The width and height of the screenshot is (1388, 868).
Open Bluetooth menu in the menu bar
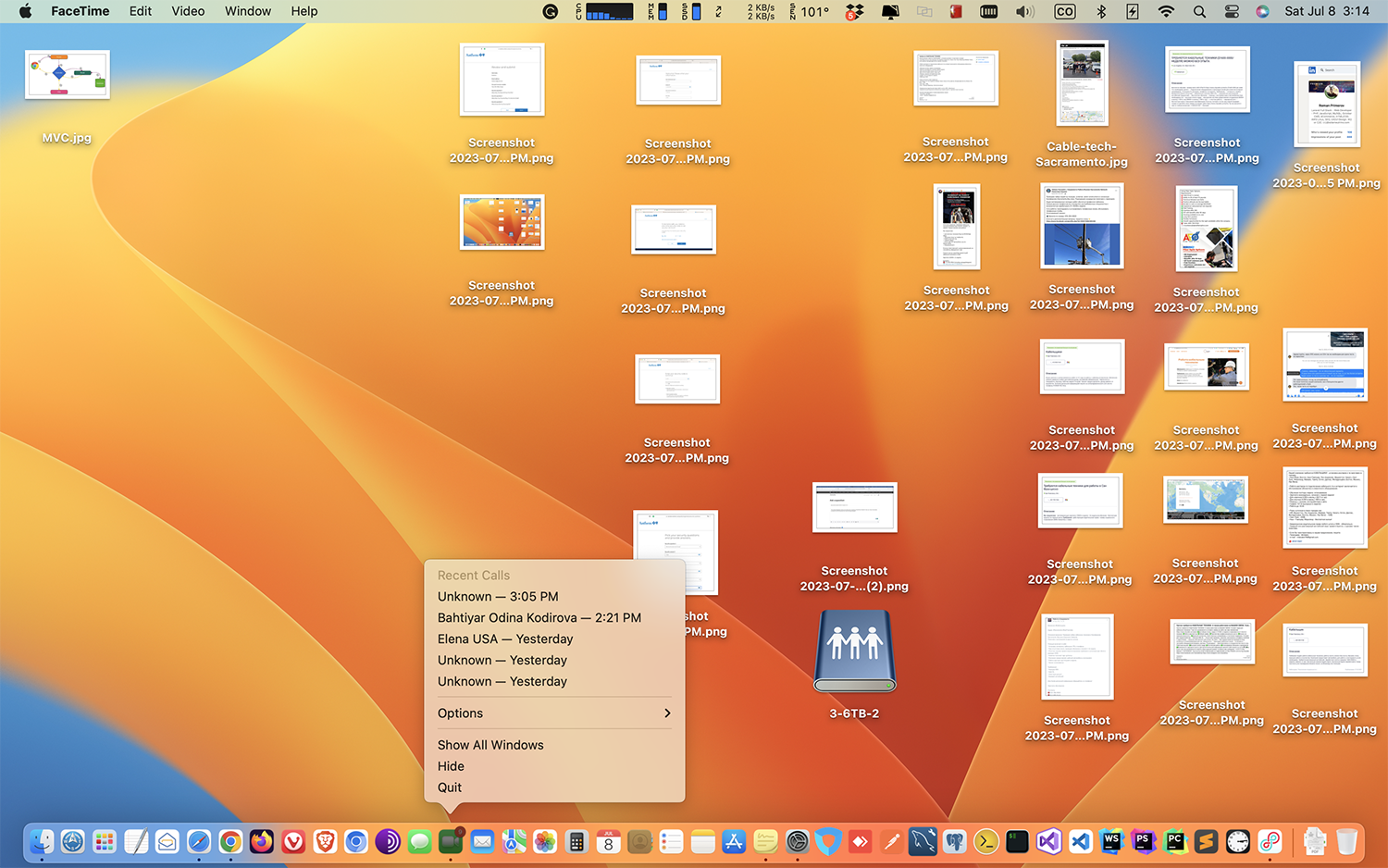[1101, 11]
